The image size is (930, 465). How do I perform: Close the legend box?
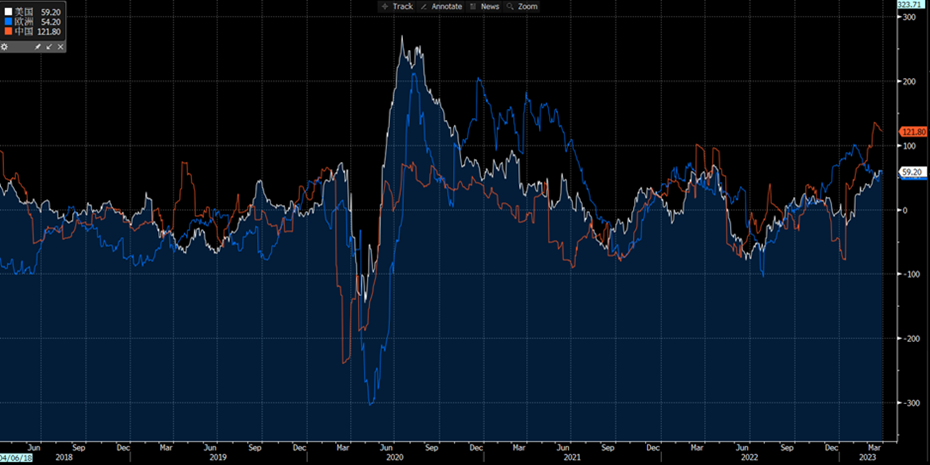click(59, 46)
